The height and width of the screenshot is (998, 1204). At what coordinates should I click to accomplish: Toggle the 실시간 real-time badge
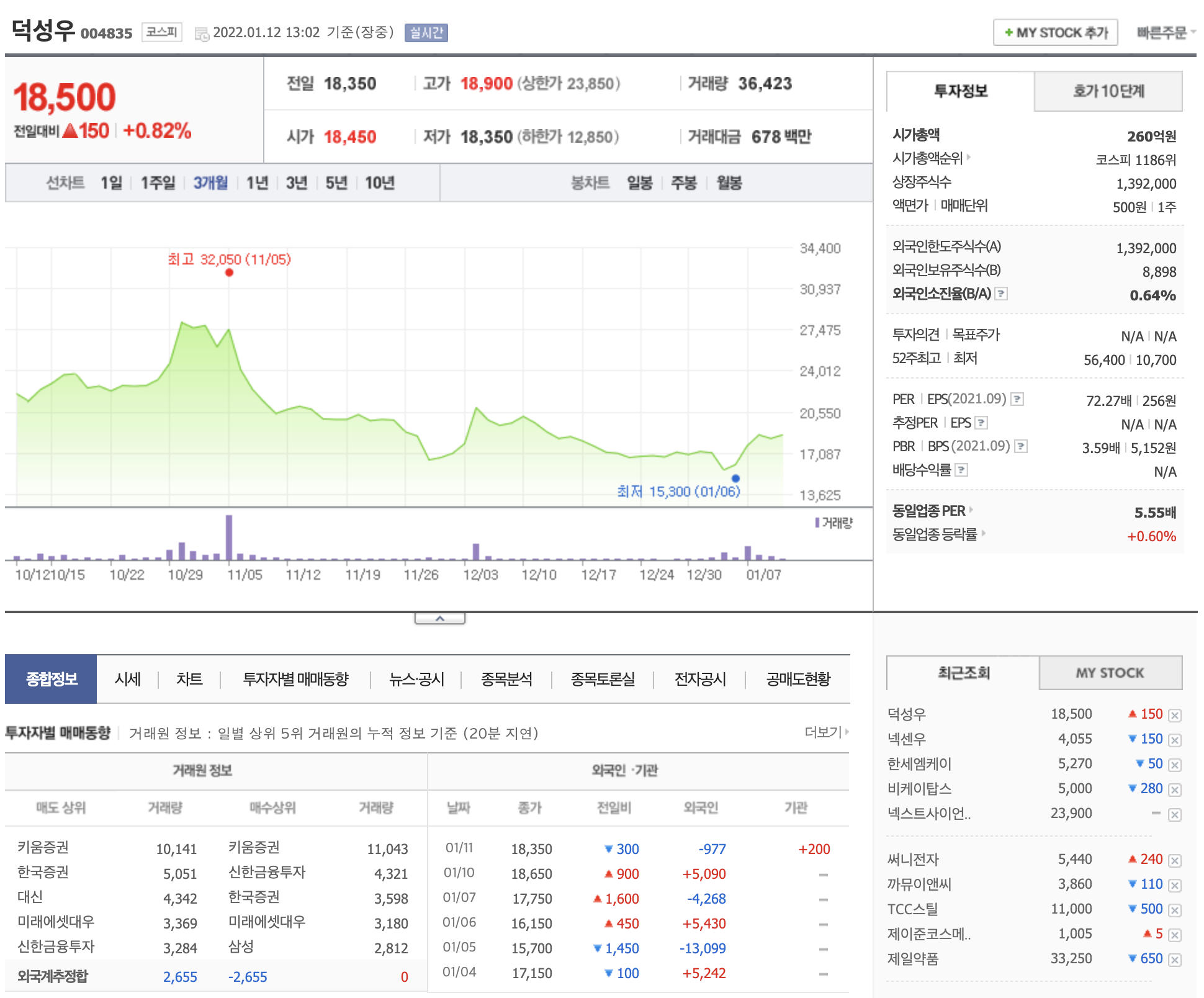coord(426,33)
